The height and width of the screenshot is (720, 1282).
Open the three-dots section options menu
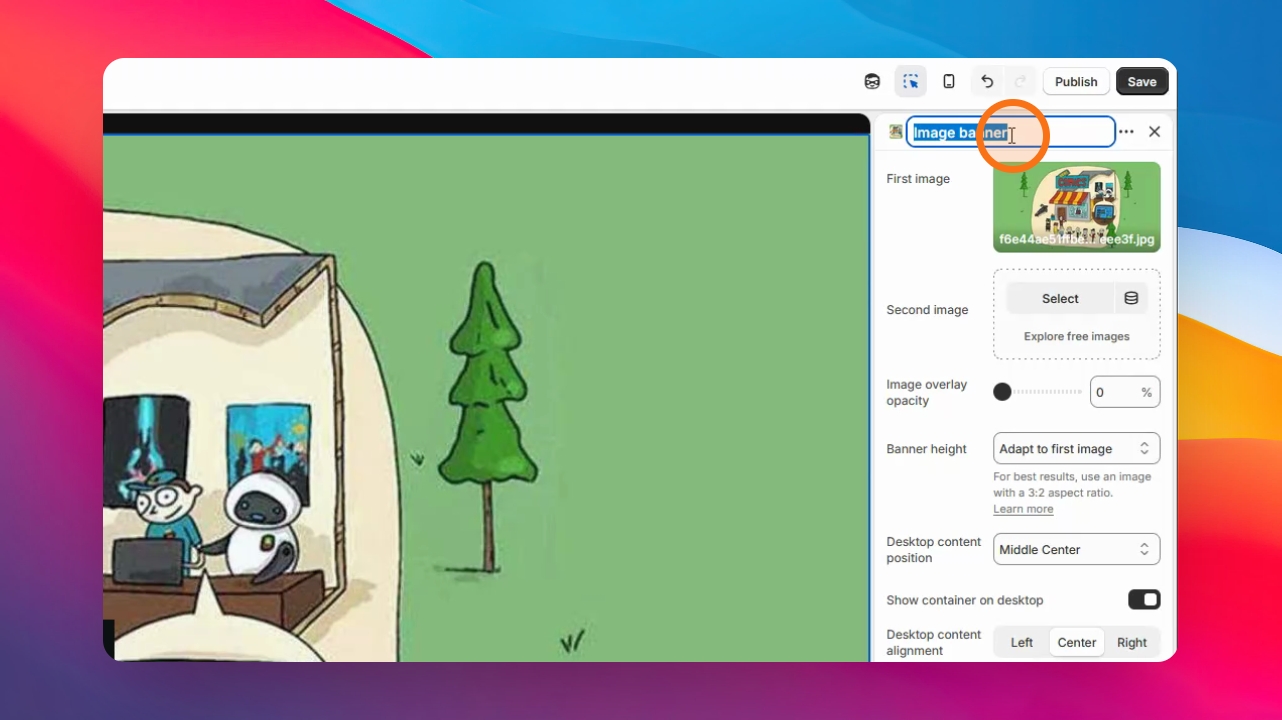tap(1127, 132)
